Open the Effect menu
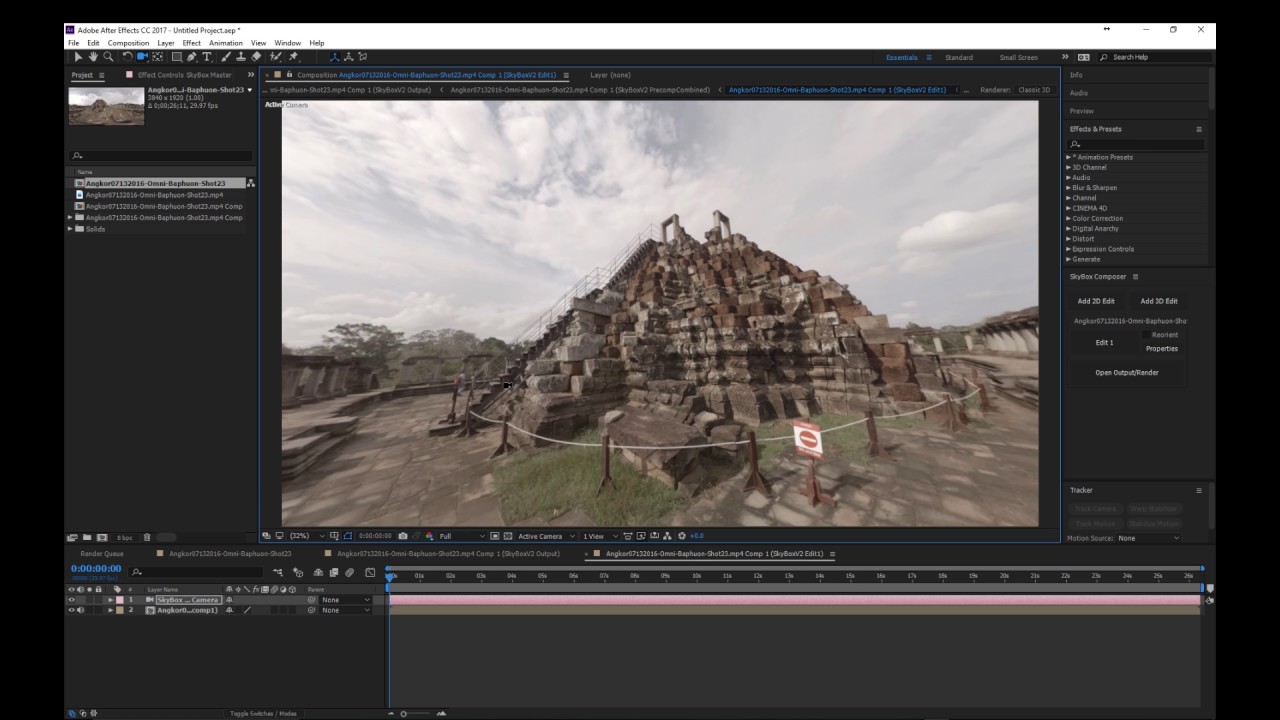 [191, 43]
